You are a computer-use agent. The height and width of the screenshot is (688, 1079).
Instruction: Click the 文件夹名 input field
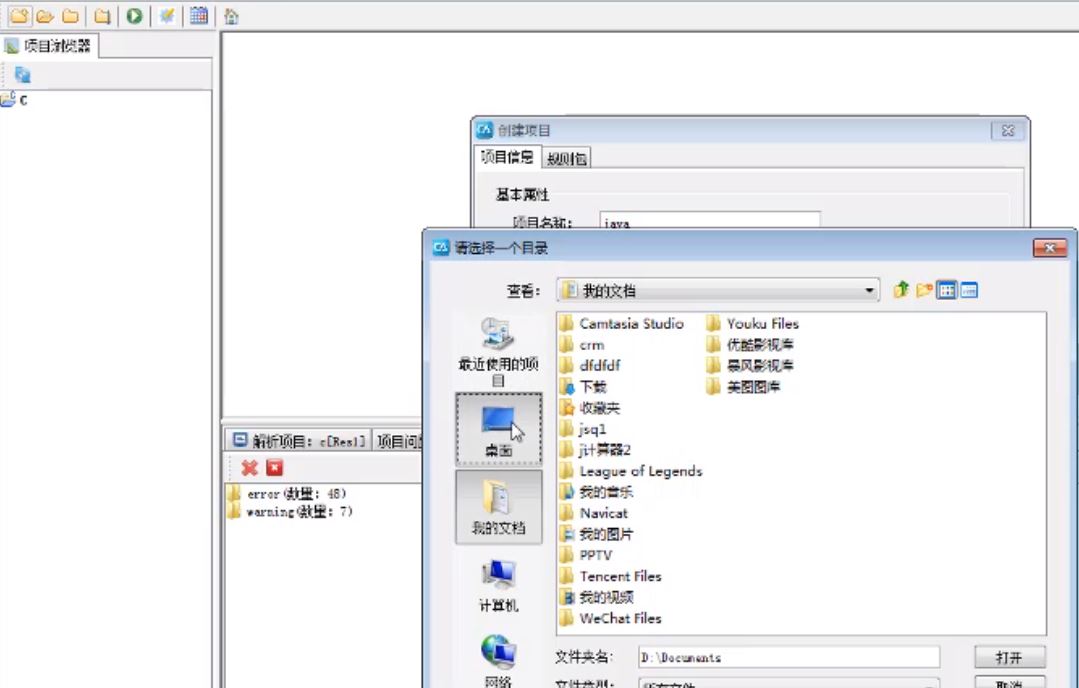[x=787, y=657]
